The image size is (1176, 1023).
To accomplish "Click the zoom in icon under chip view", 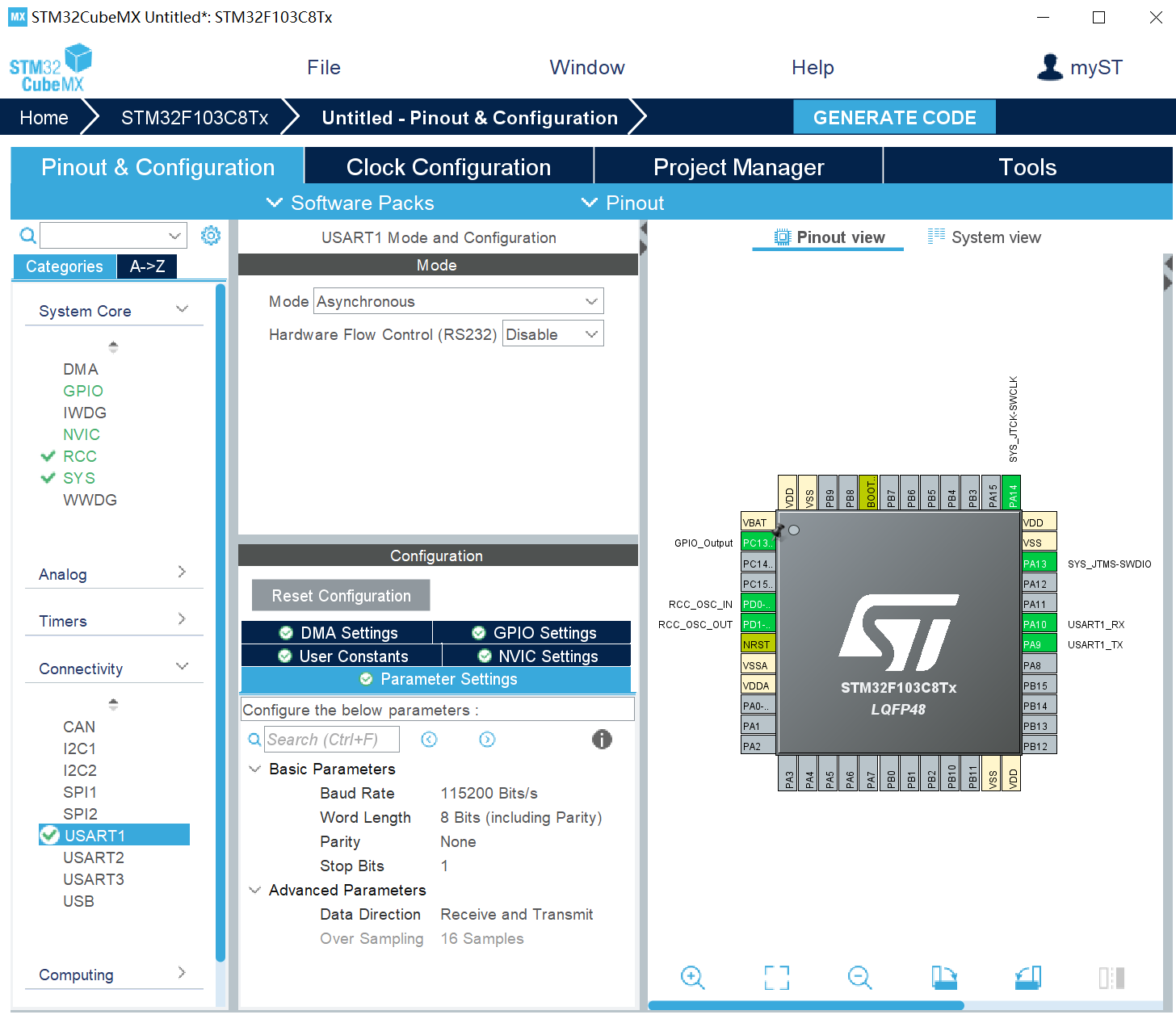I will pos(693,978).
